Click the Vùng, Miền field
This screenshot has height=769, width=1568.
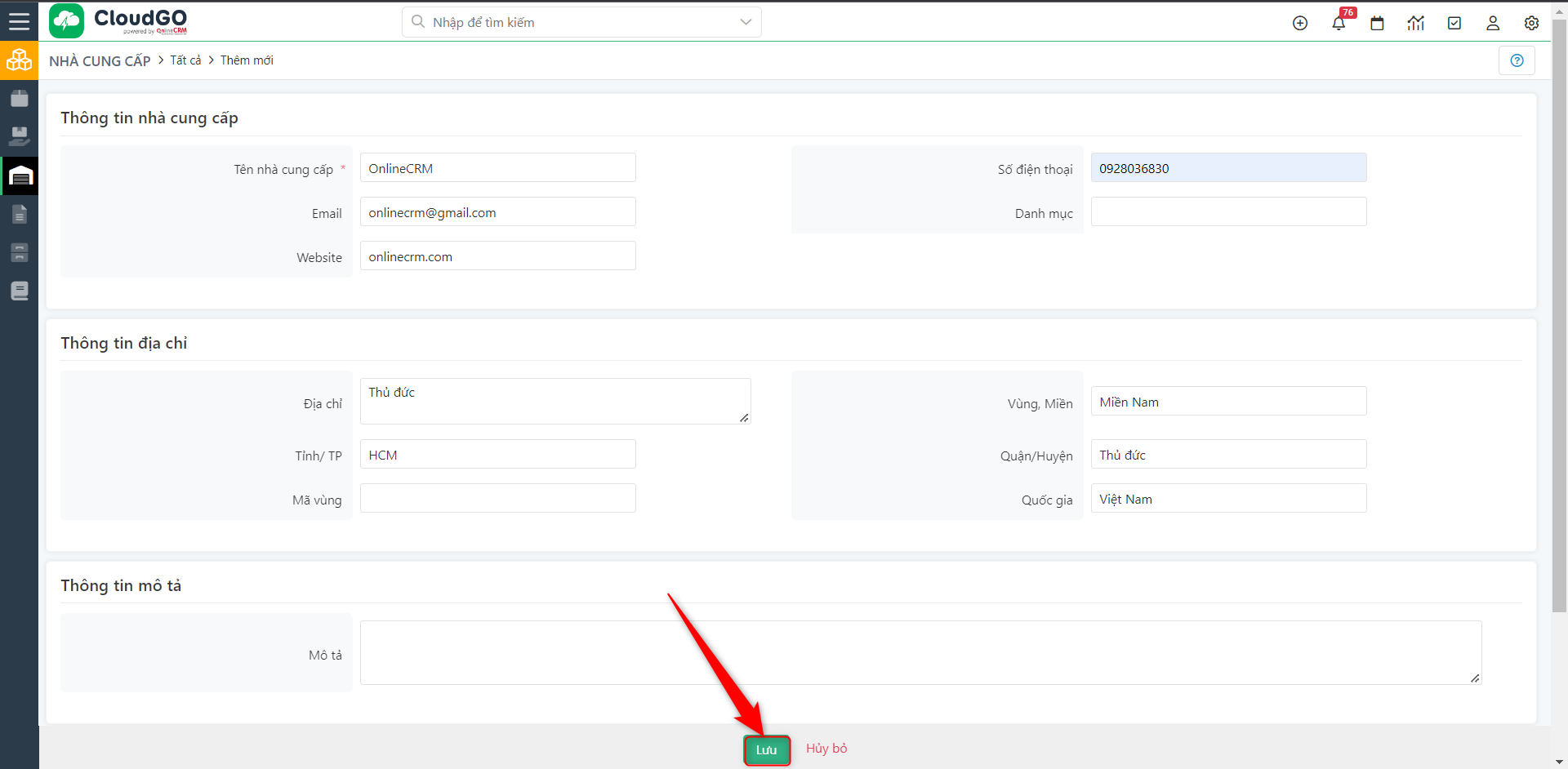pos(1228,402)
